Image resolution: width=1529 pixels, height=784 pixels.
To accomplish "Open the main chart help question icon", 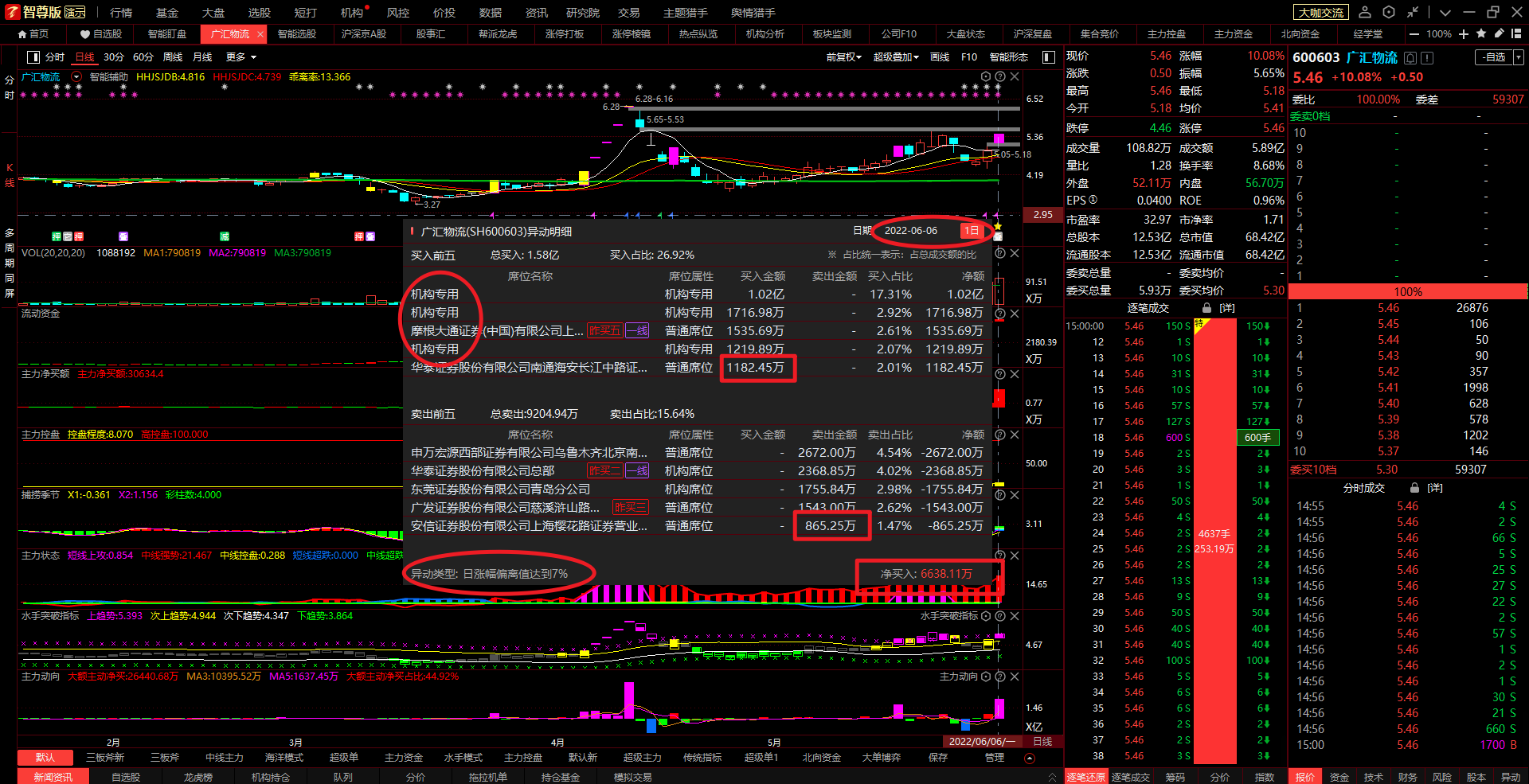I will point(1000,77).
